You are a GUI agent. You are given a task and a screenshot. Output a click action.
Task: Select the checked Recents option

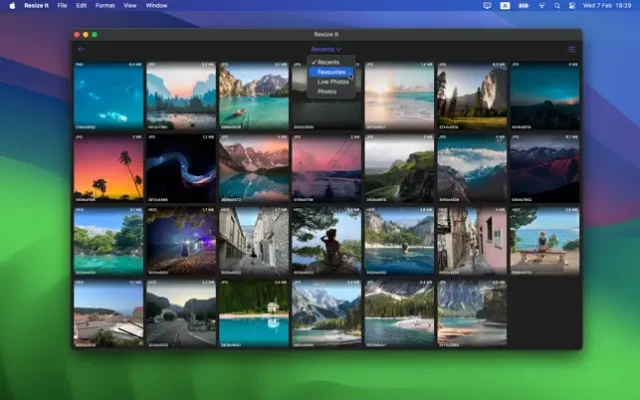coord(326,62)
